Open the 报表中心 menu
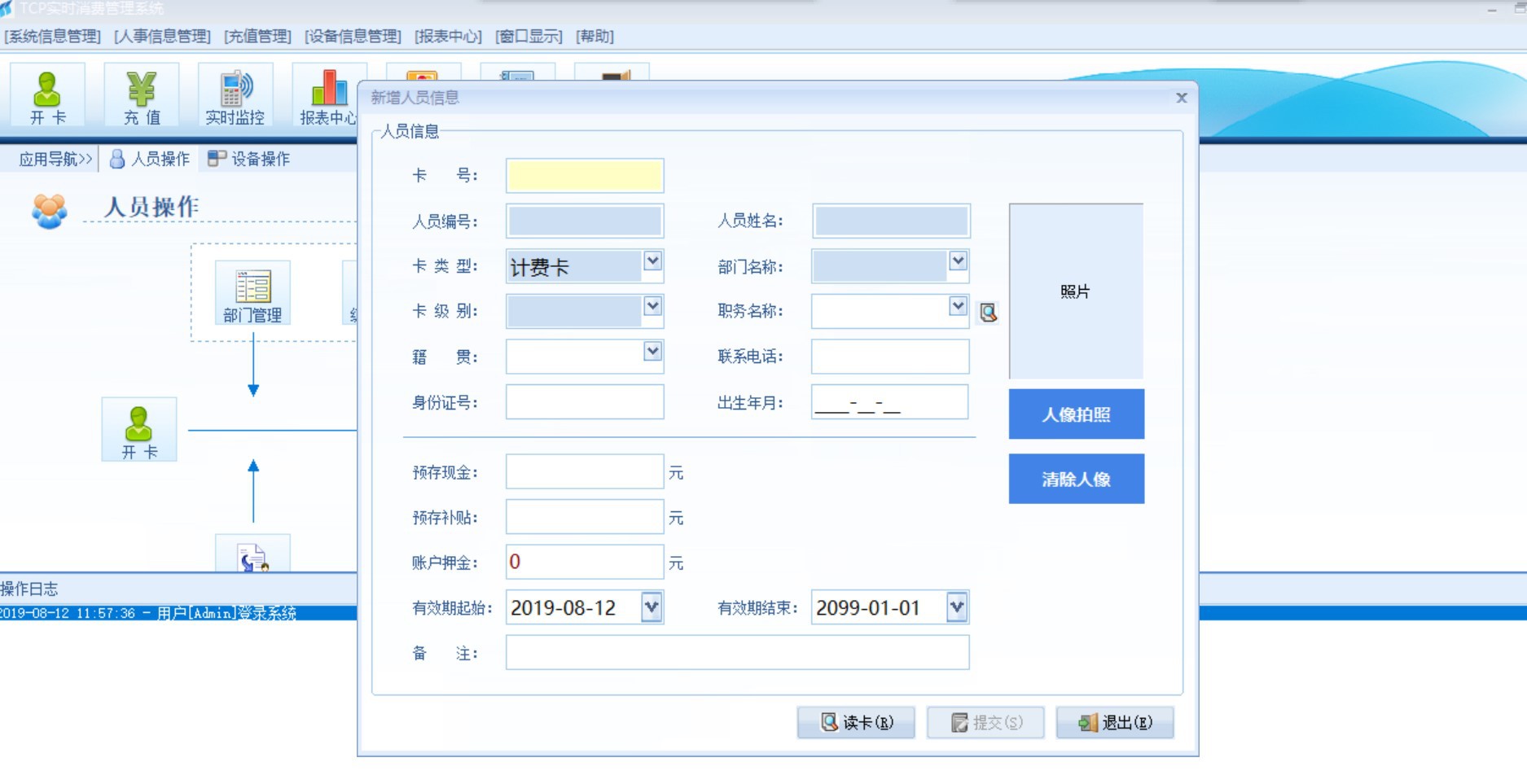Viewport: 1527px width, 784px height. [448, 37]
